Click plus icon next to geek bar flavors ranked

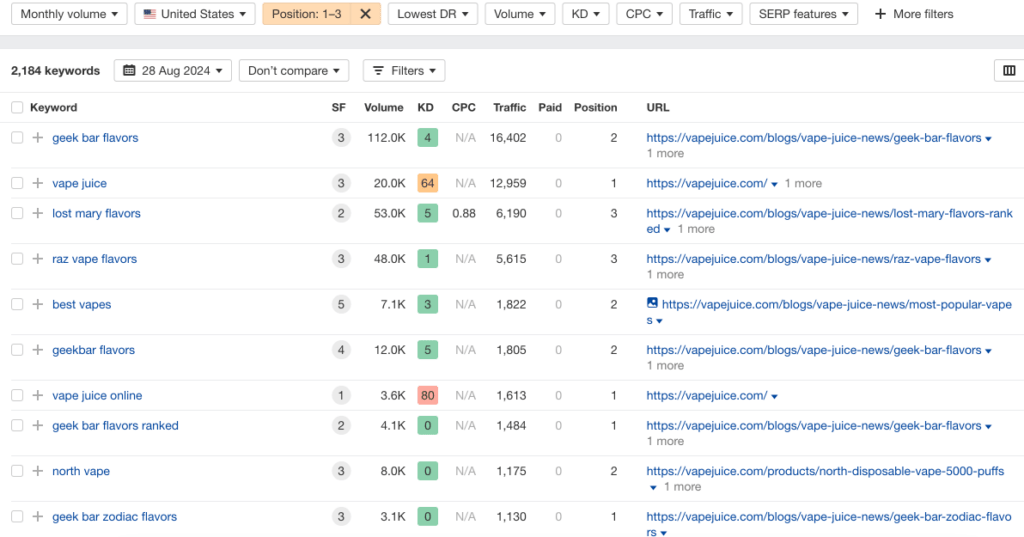pos(38,426)
